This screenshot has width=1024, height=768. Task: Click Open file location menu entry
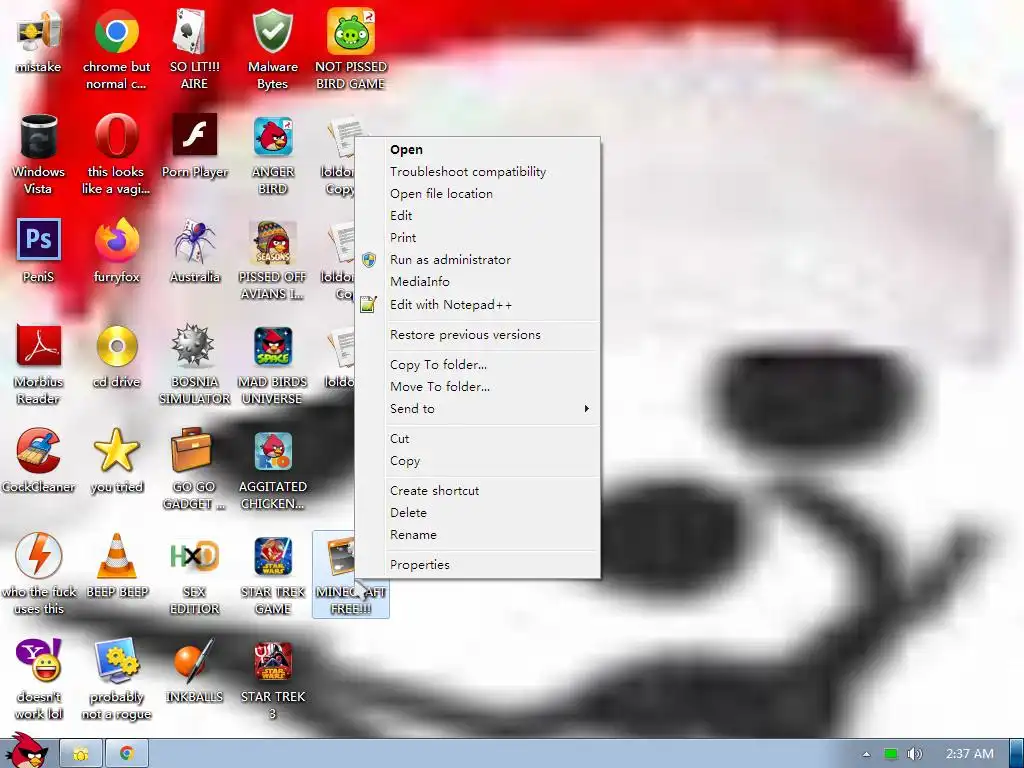click(x=478, y=194)
